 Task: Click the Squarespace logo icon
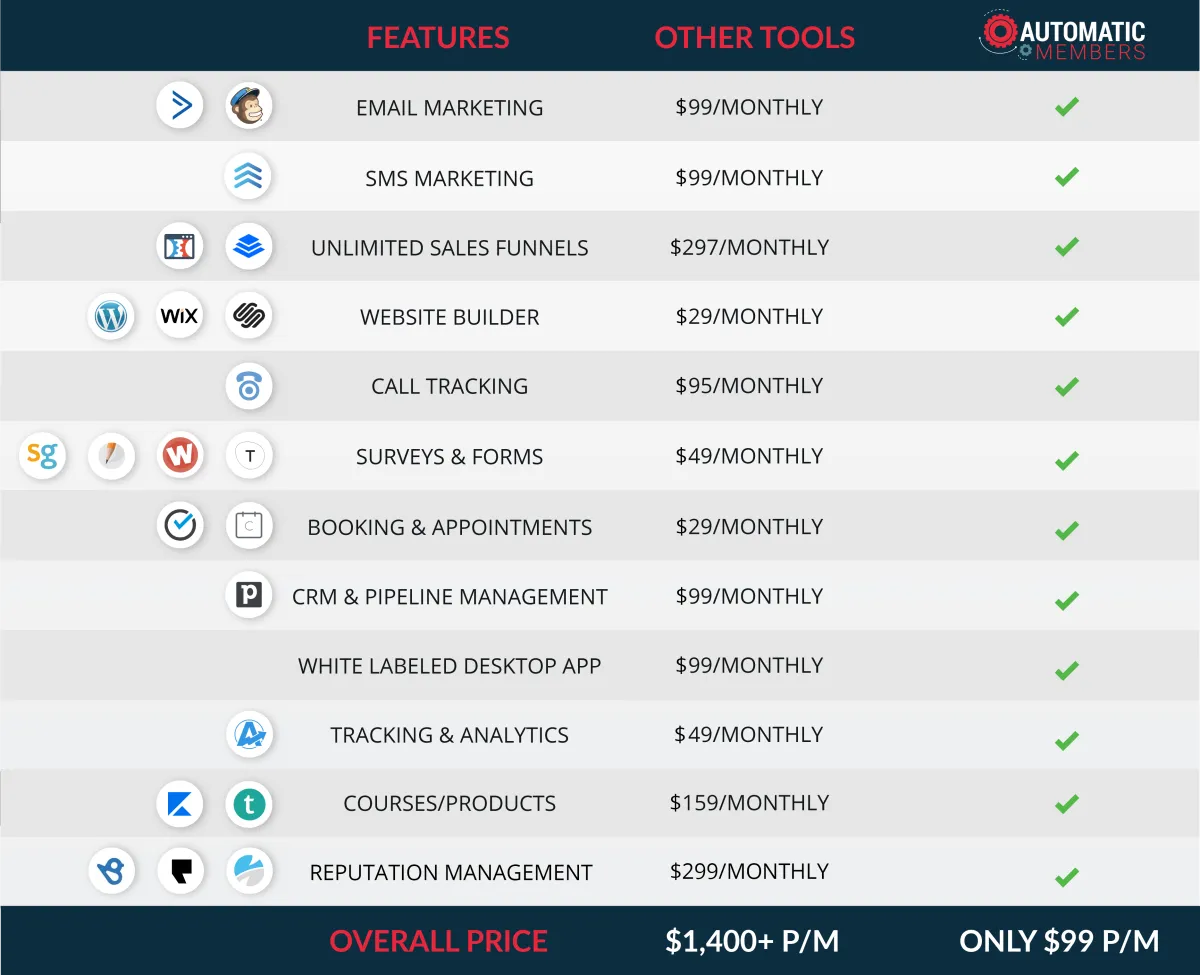pos(248,316)
